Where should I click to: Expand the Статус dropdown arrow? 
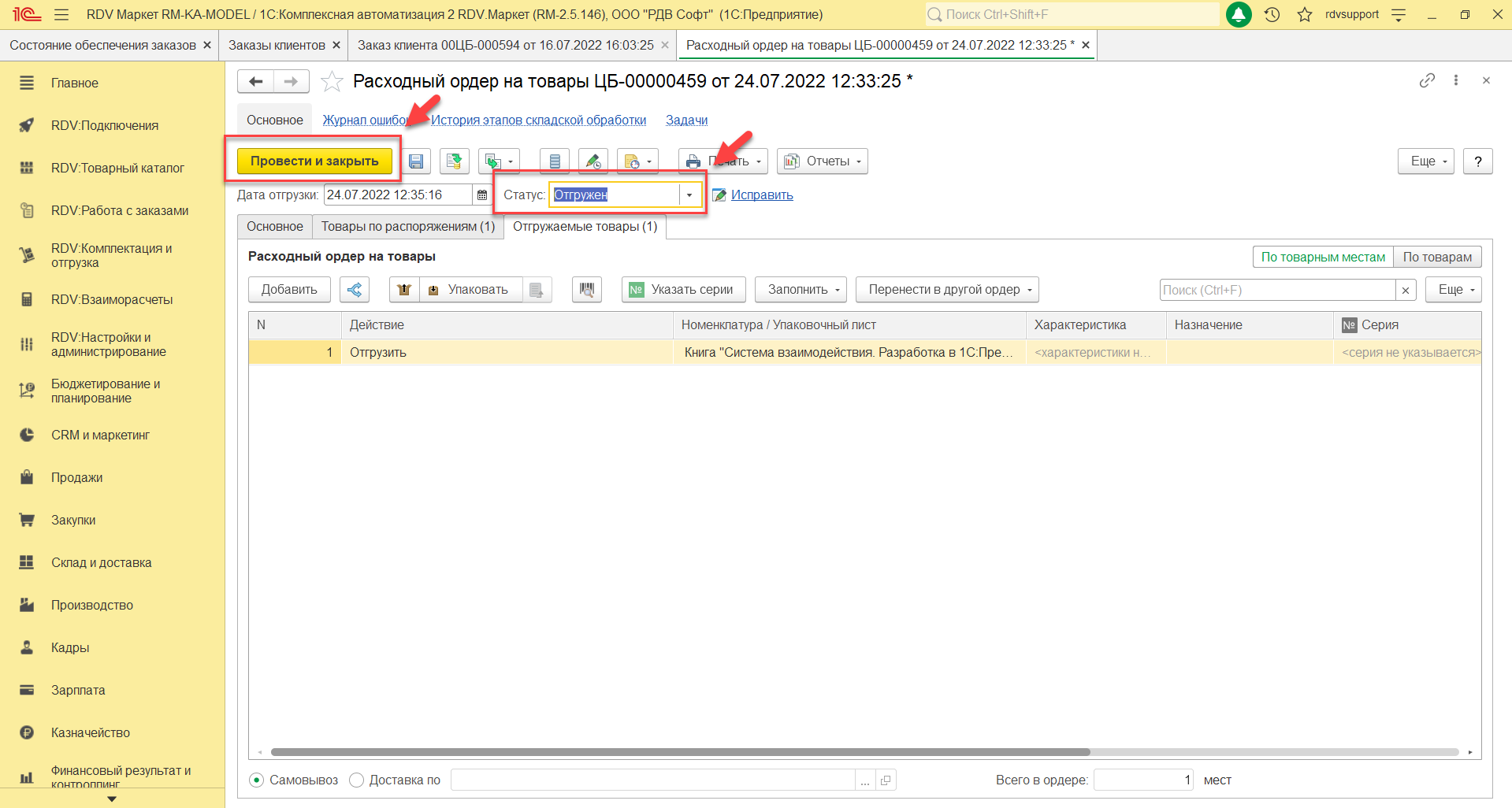pos(689,195)
